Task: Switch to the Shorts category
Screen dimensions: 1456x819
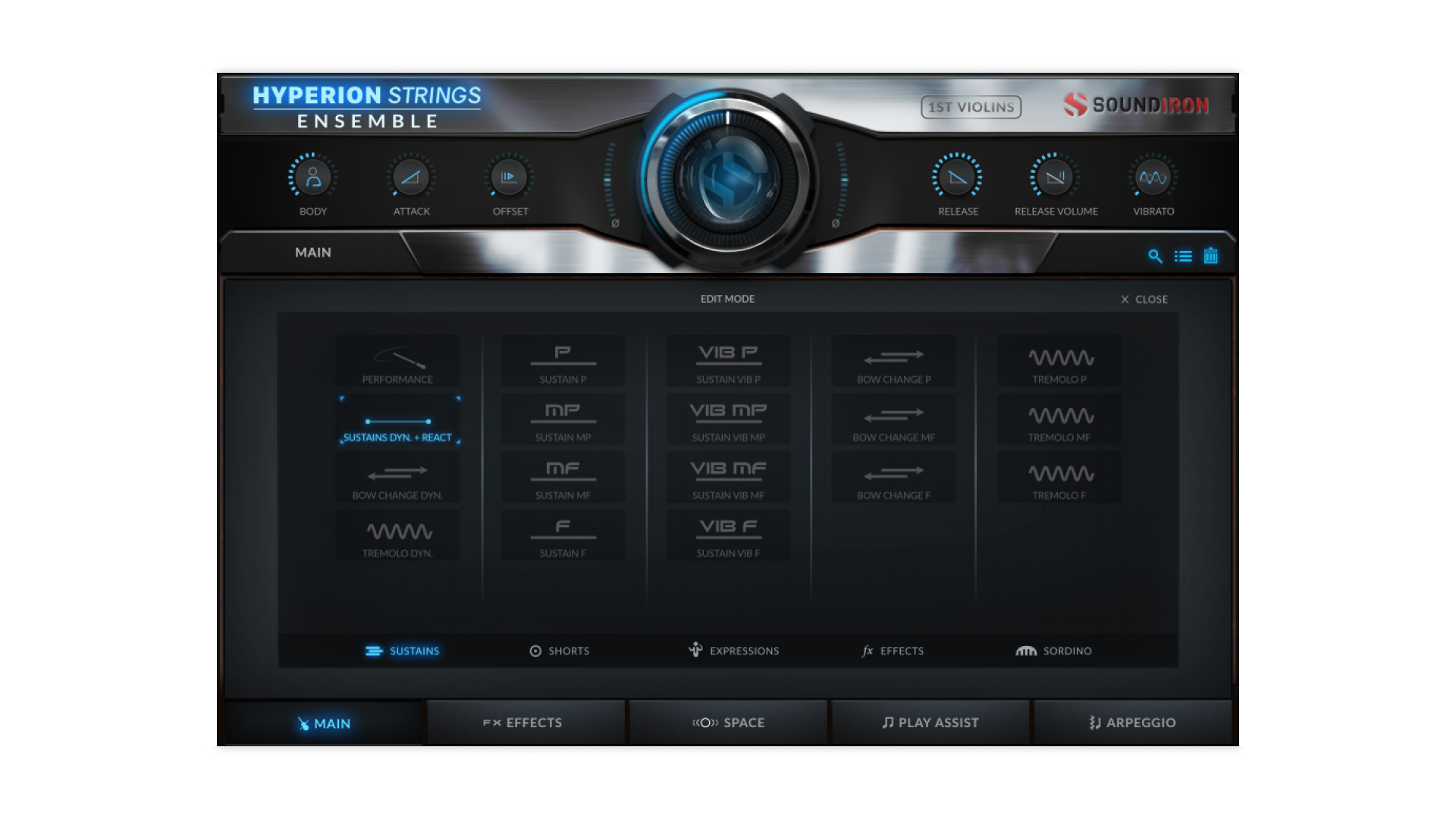Action: coord(560,651)
